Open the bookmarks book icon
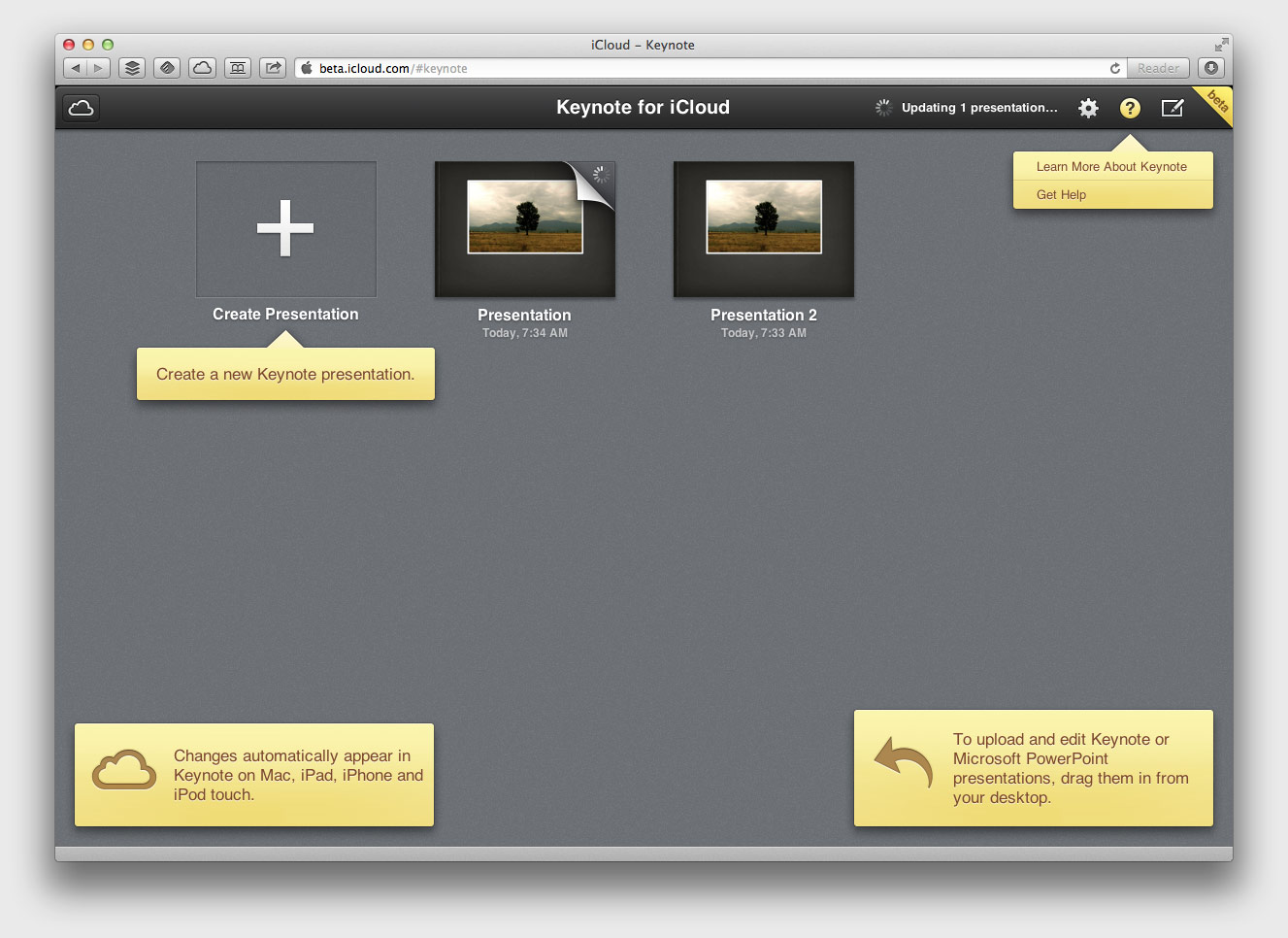 [x=238, y=68]
